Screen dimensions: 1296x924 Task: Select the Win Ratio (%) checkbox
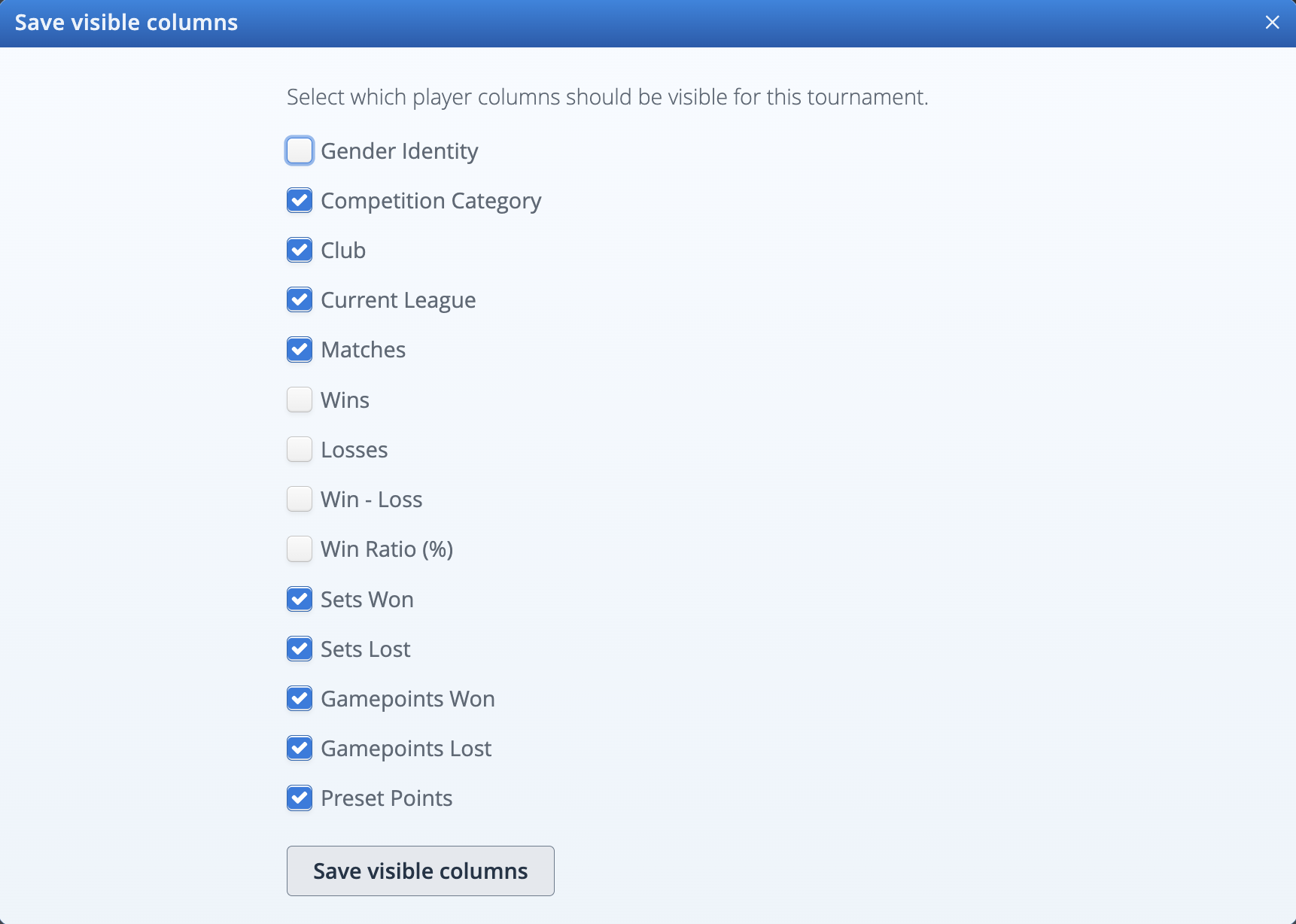point(300,549)
